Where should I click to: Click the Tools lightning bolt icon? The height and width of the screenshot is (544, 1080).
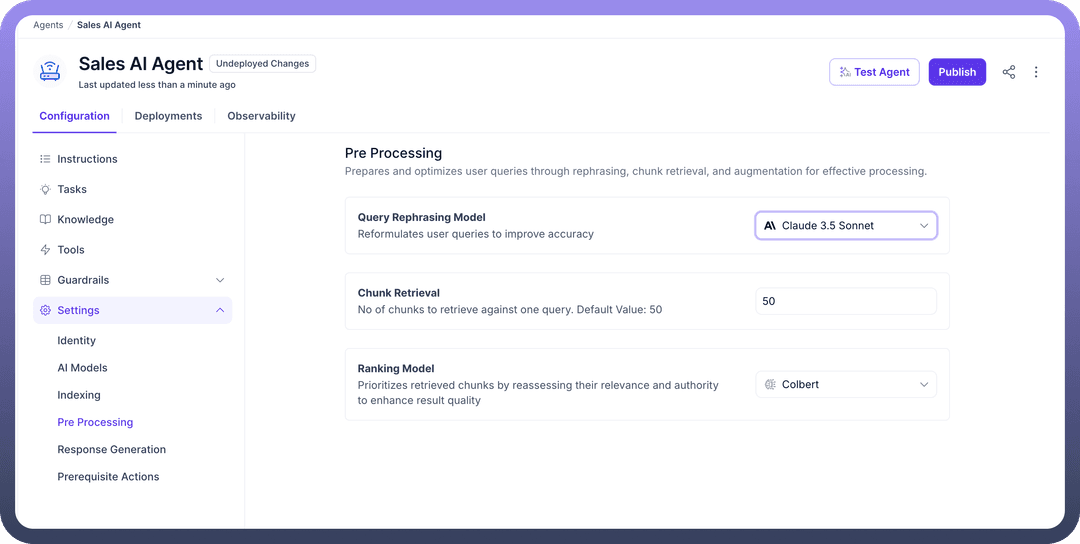click(45, 250)
